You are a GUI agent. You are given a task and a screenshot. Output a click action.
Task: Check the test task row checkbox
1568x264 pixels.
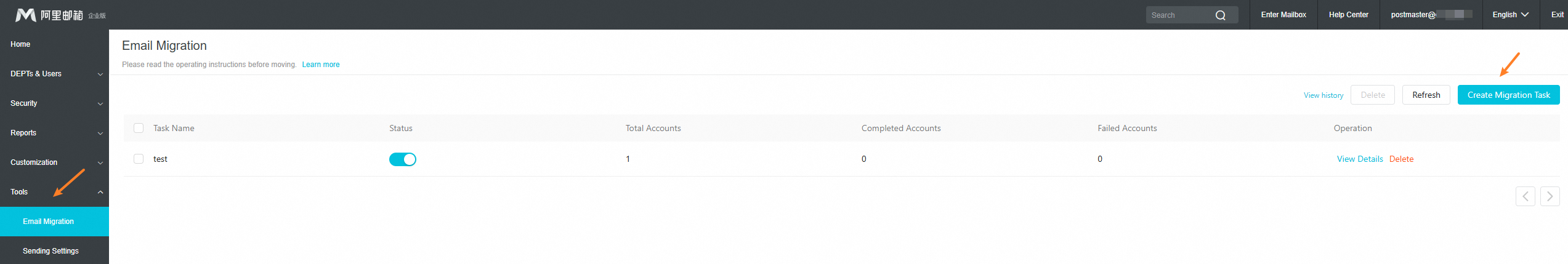pyautogui.click(x=139, y=159)
